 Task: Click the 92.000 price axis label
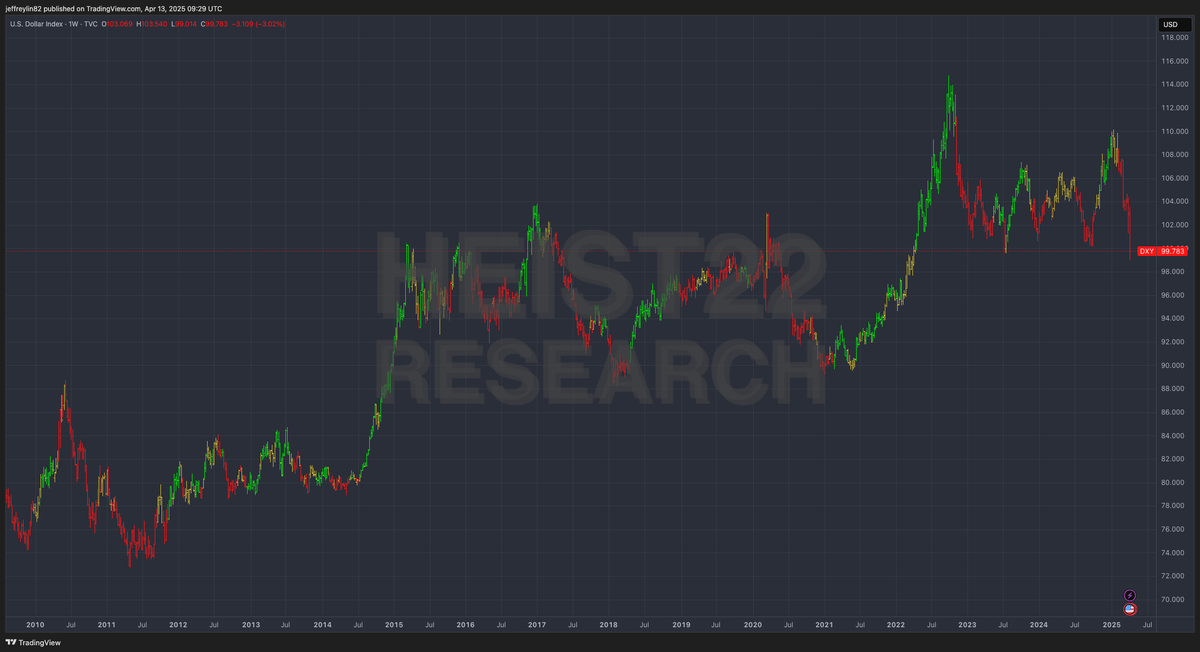[x=1172, y=342]
